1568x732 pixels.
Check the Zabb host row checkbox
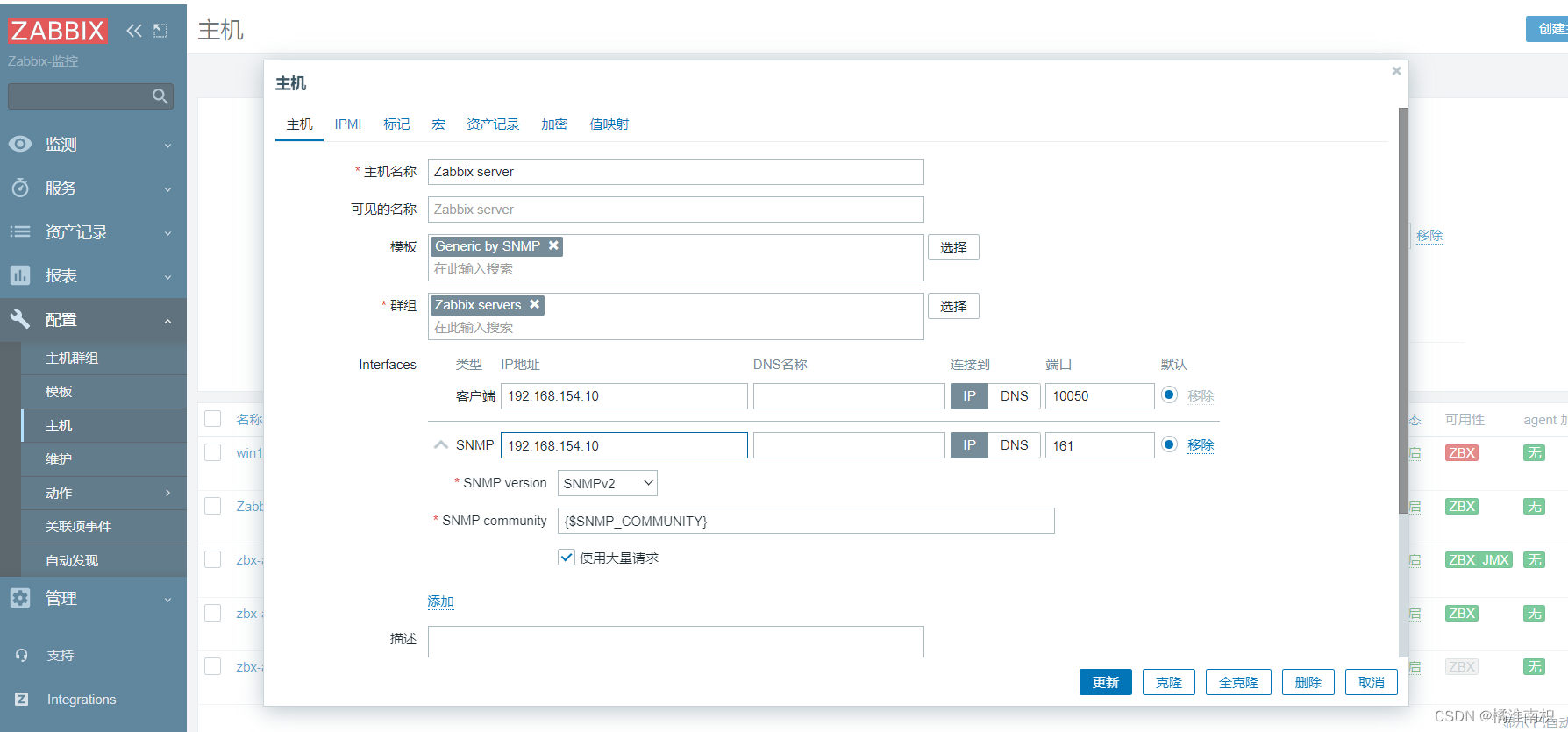[212, 506]
